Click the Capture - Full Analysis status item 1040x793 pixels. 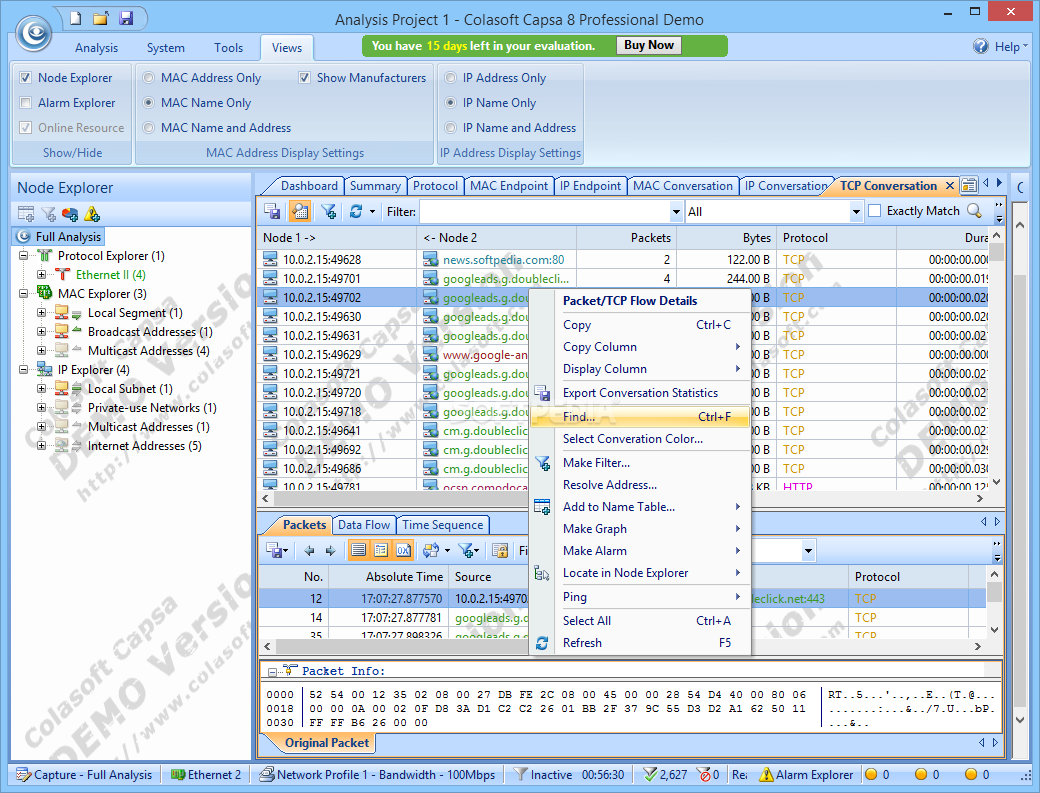point(84,774)
